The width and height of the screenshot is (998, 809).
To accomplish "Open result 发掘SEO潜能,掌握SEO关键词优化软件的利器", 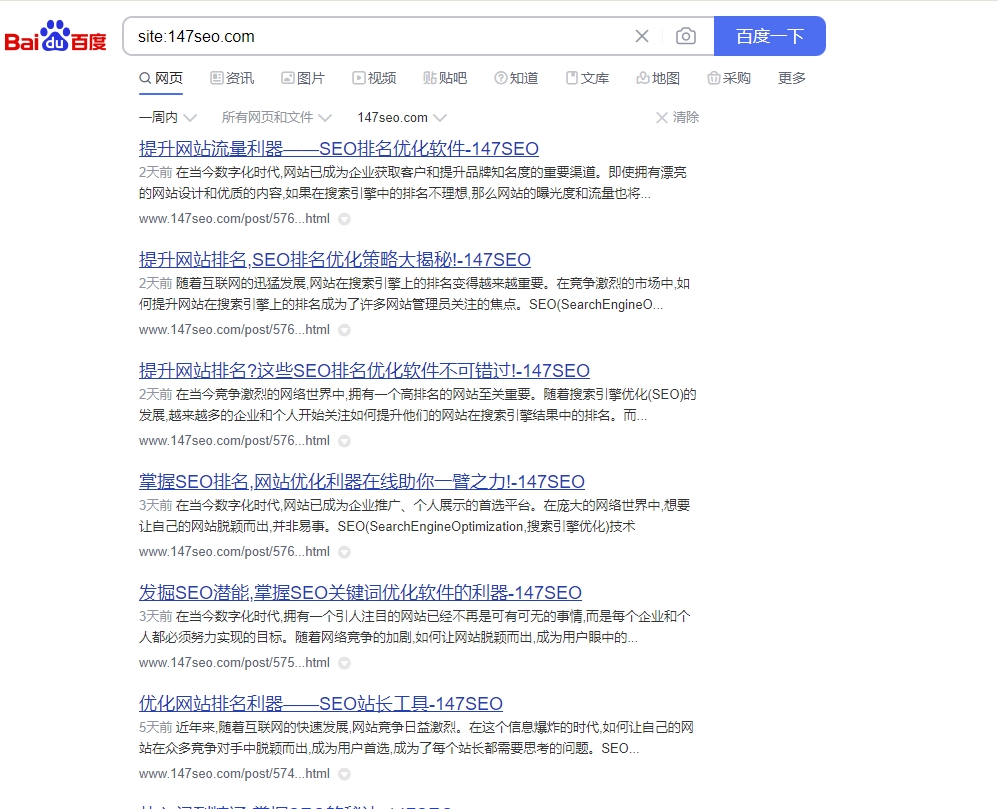I will click(x=360, y=593).
